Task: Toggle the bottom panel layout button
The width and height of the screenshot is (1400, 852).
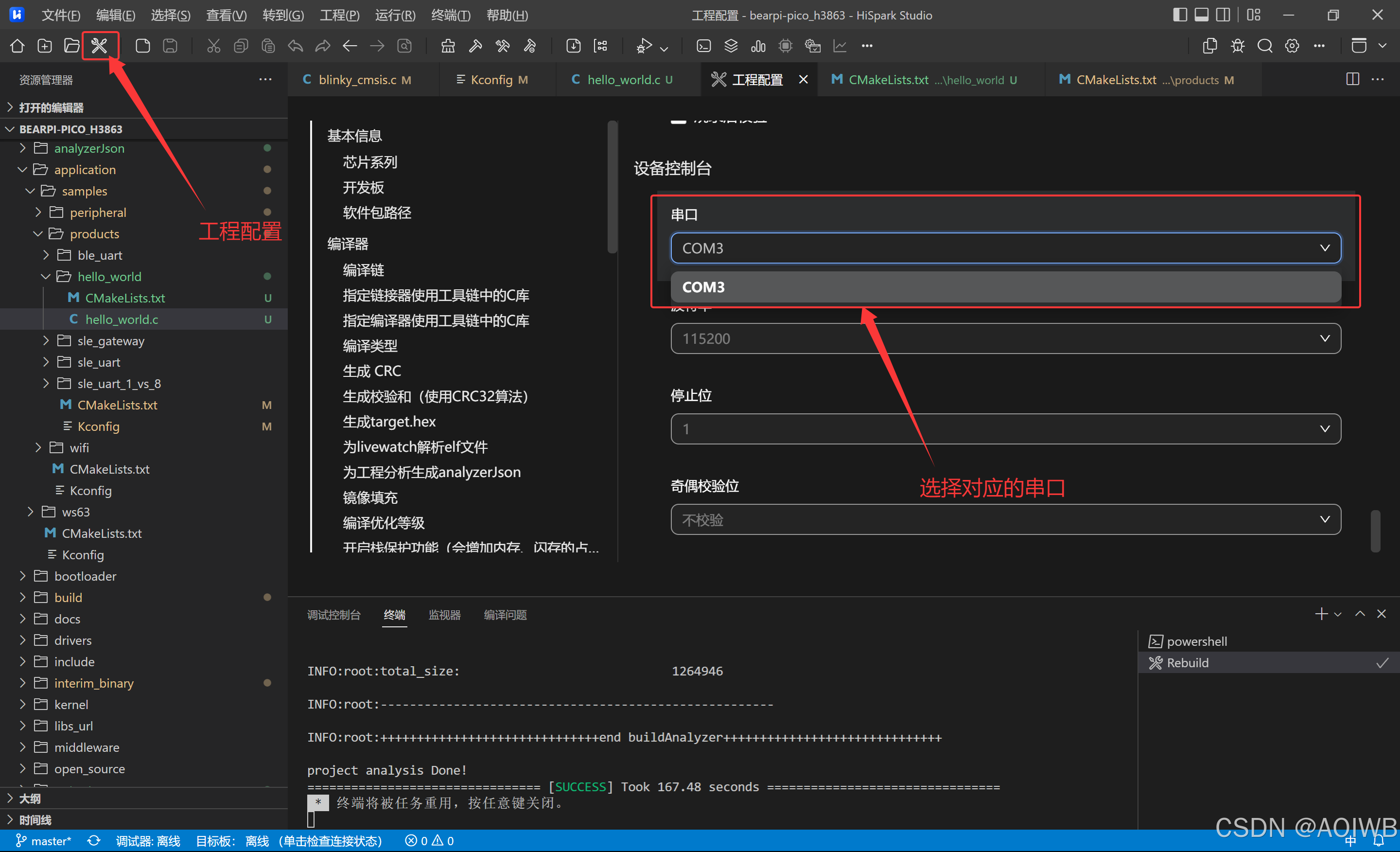Action: click(1201, 15)
